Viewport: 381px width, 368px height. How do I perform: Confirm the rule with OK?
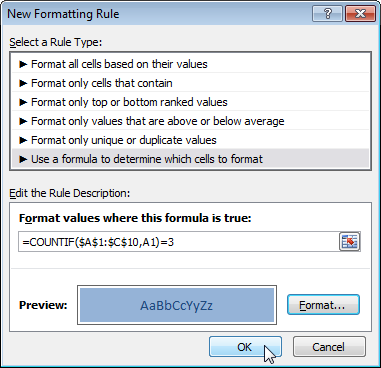tap(245, 347)
